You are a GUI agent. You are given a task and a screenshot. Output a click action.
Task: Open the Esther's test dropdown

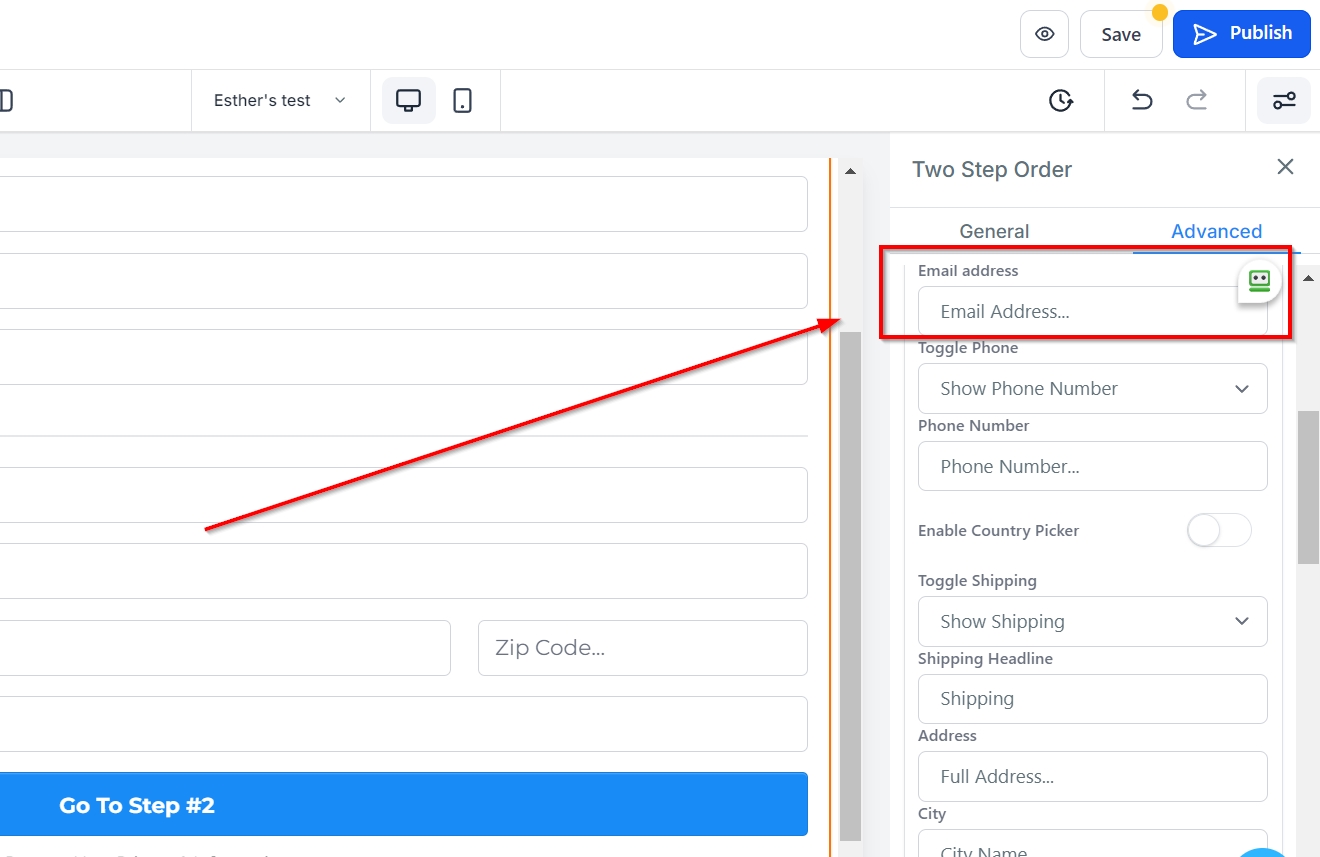(x=280, y=101)
